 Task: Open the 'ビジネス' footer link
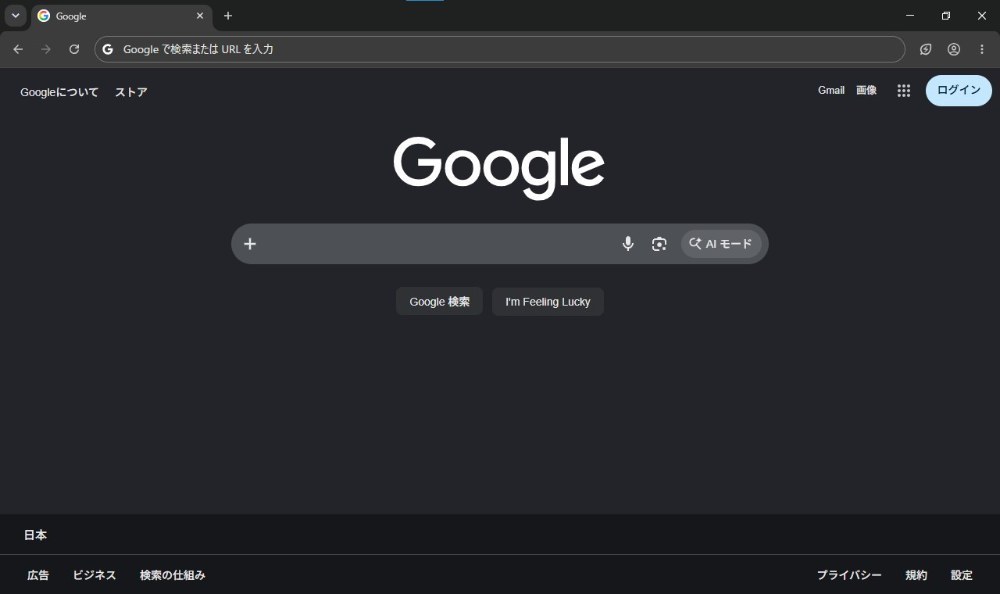(94, 575)
